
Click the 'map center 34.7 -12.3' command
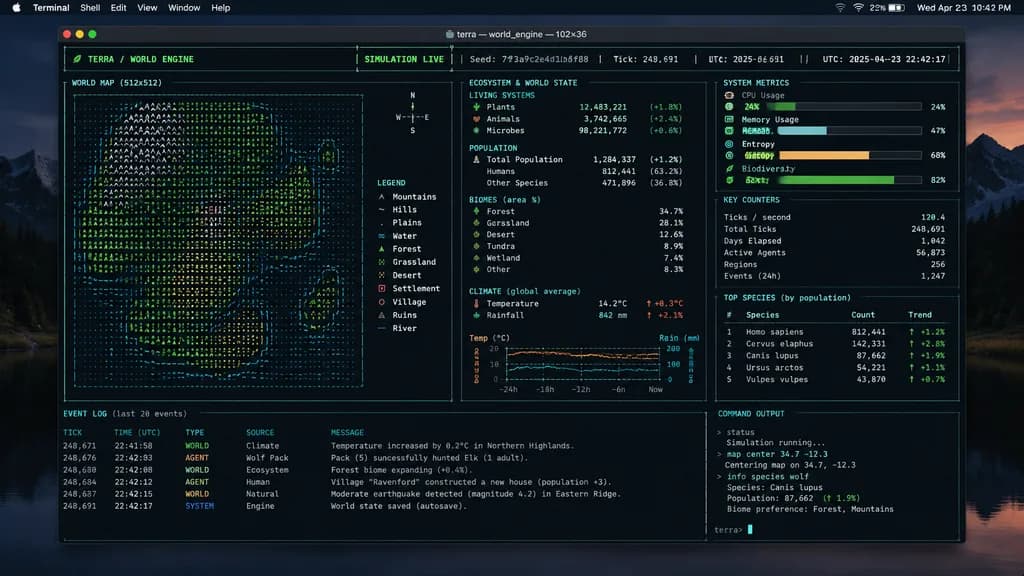click(776, 454)
